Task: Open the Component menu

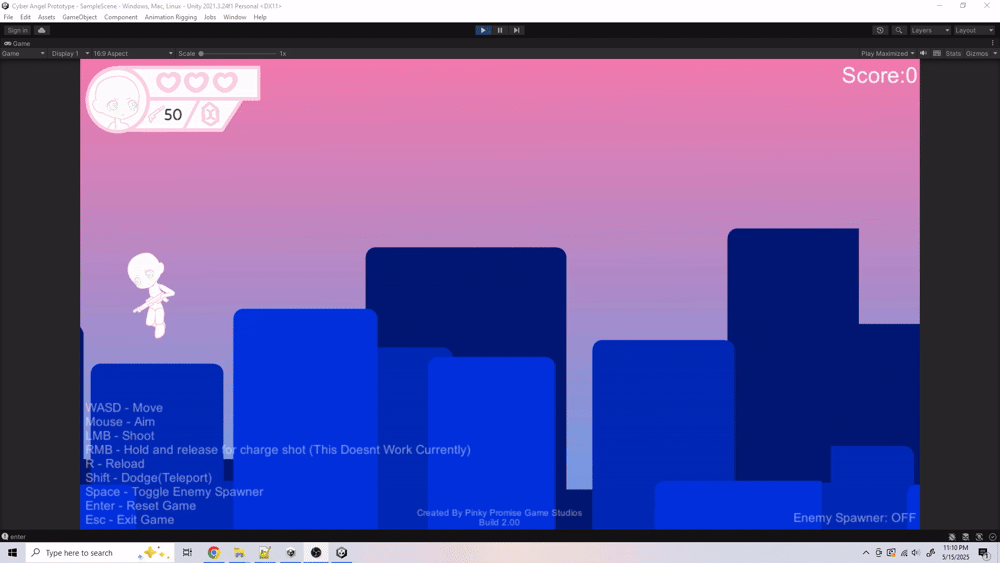Action: (121, 17)
